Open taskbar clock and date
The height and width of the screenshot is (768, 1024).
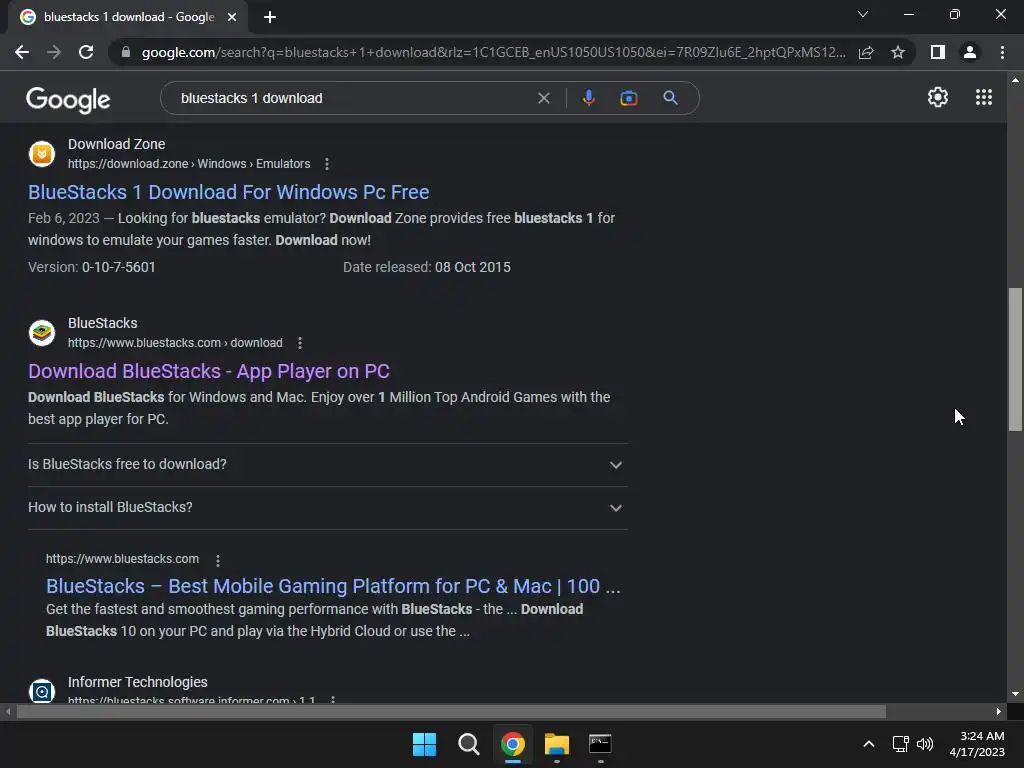[x=977, y=744]
